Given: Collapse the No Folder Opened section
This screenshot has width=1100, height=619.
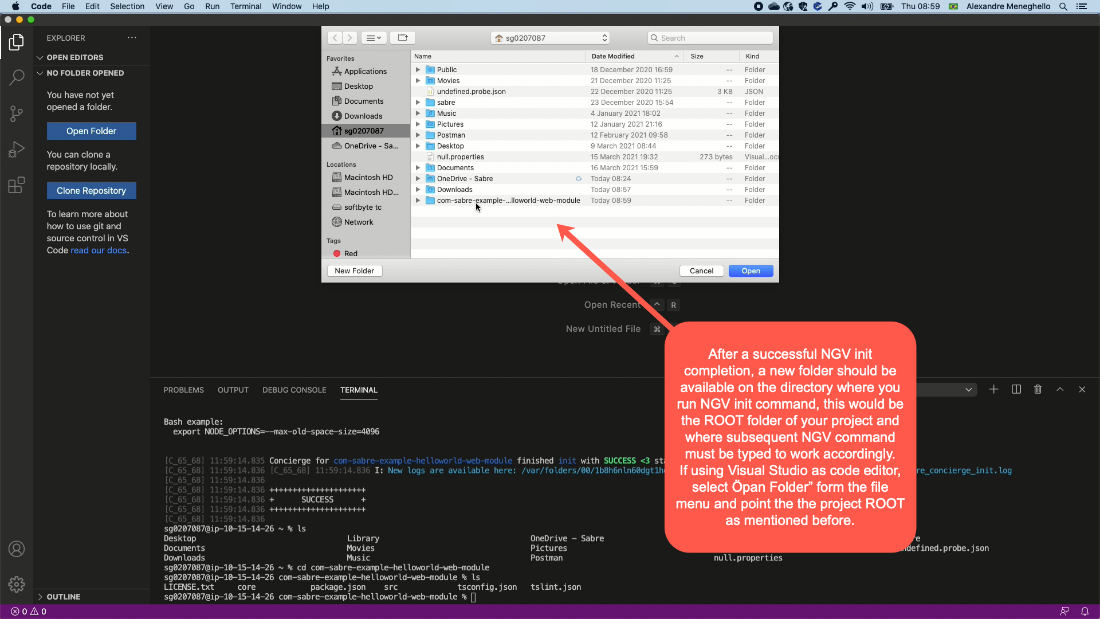Looking at the screenshot, I should point(40,73).
